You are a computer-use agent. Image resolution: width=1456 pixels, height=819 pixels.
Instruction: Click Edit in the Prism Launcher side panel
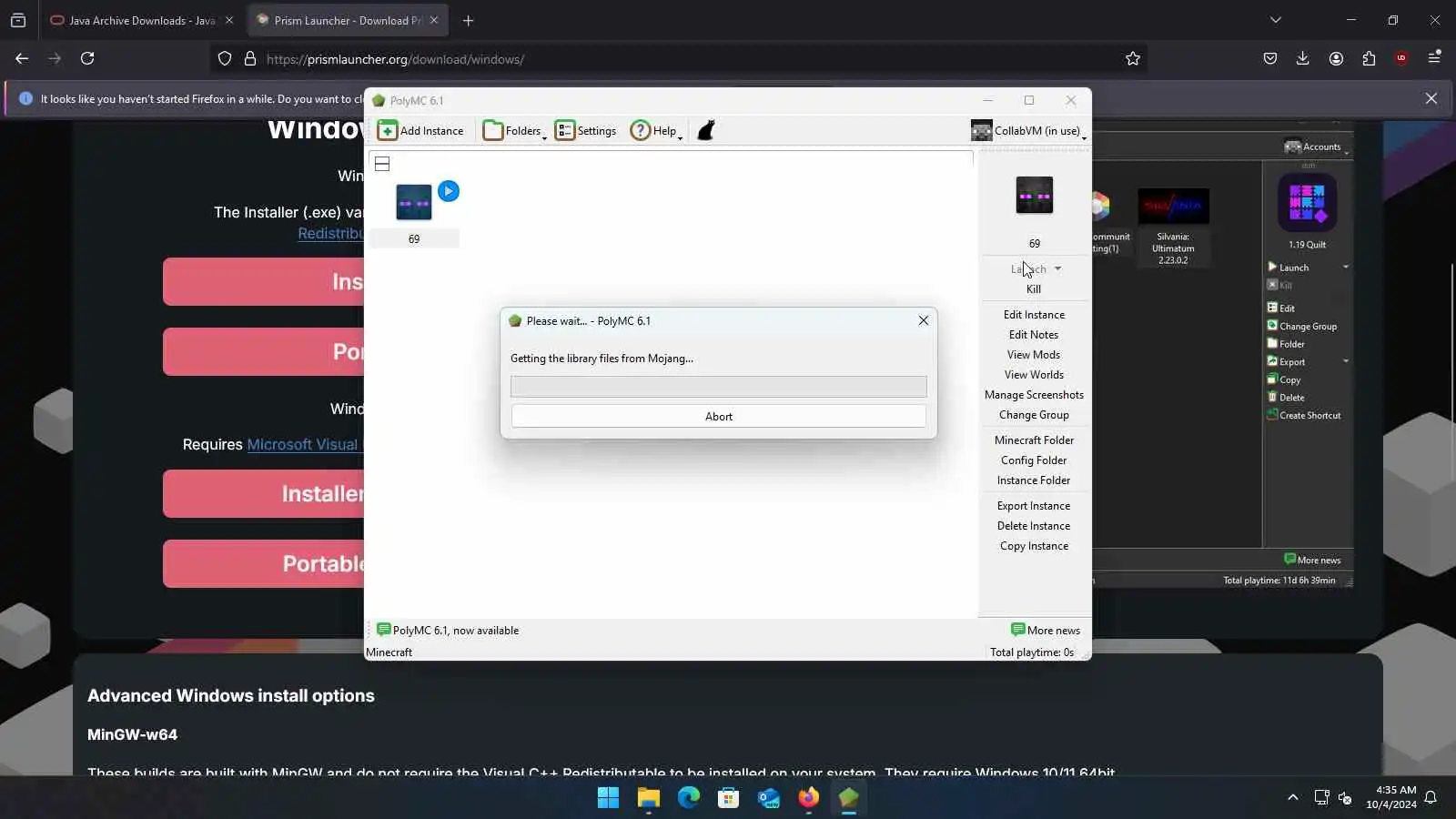1281,308
